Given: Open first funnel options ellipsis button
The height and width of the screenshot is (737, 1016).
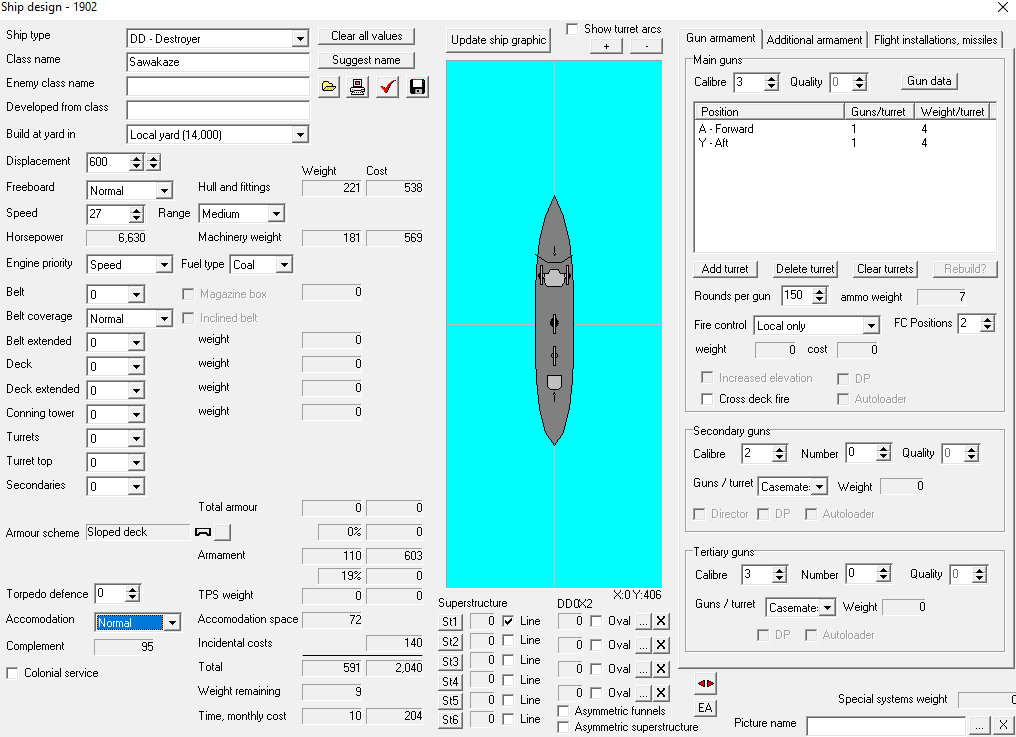Looking at the screenshot, I should click(643, 621).
